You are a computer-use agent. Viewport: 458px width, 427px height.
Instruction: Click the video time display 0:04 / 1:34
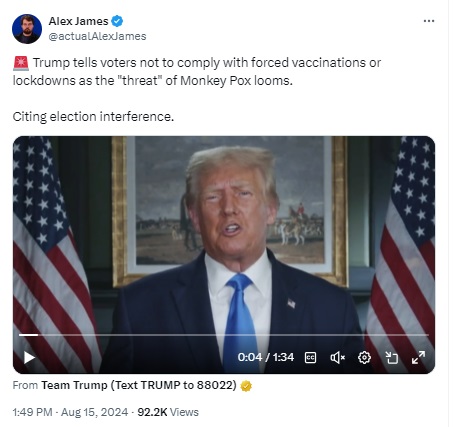(266, 357)
